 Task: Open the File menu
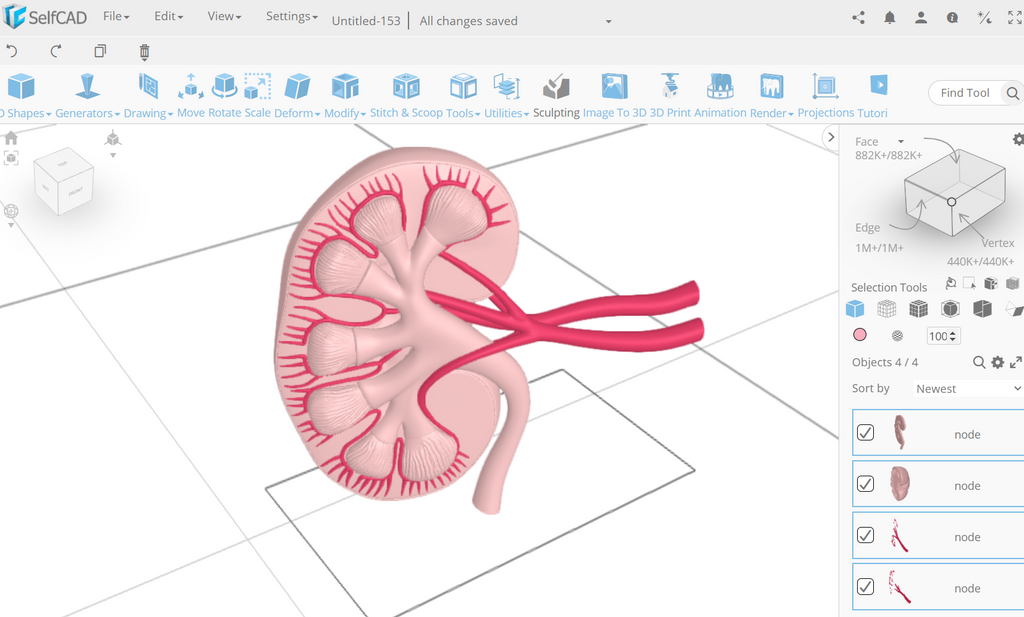point(113,16)
